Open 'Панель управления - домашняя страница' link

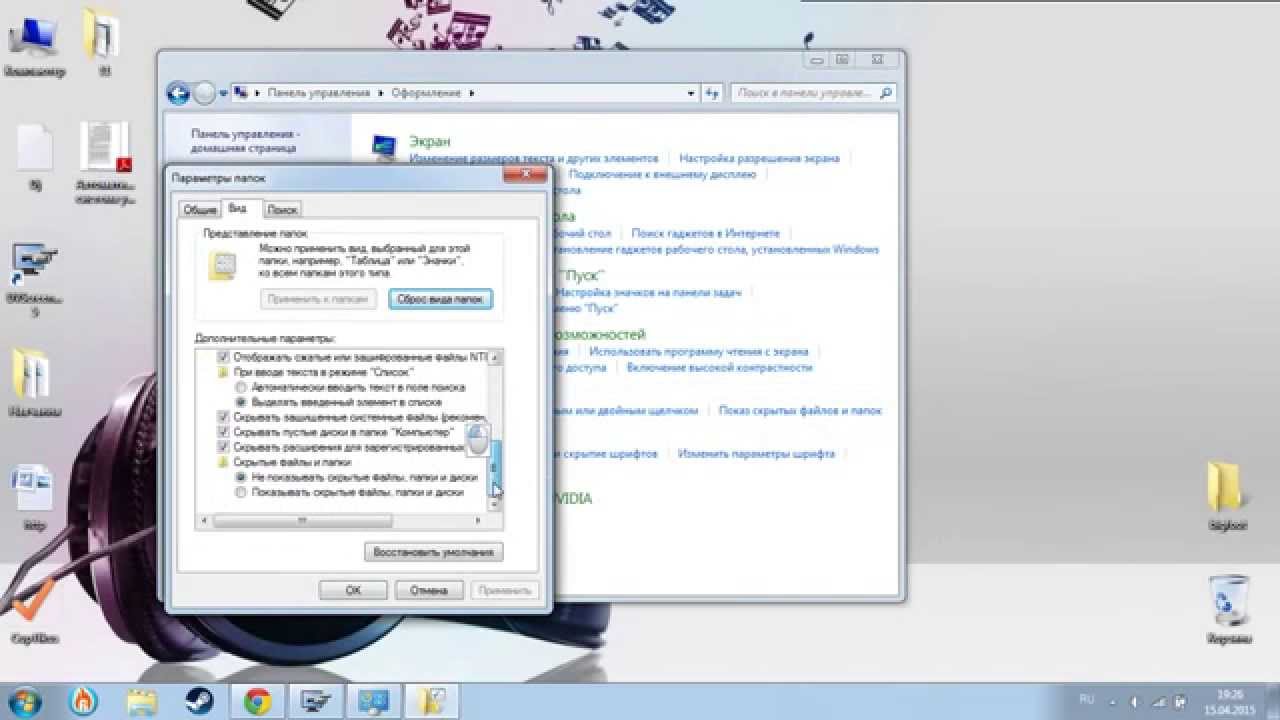245,140
